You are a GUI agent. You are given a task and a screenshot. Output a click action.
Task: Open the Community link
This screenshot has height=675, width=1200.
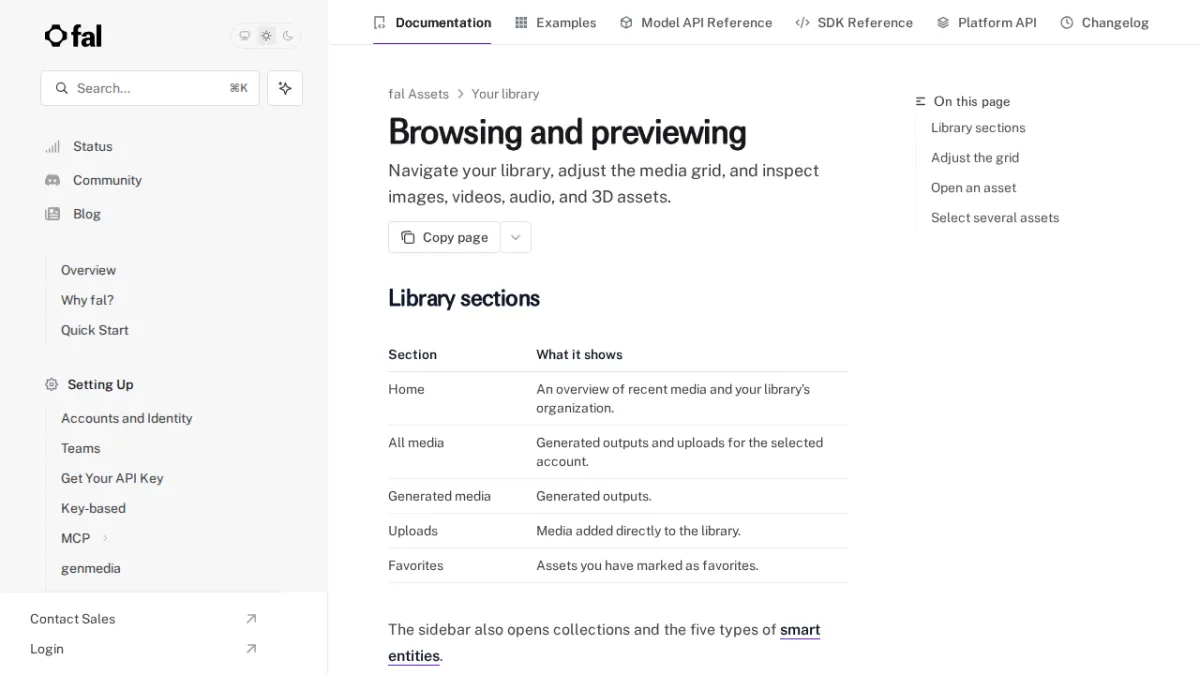pos(107,180)
